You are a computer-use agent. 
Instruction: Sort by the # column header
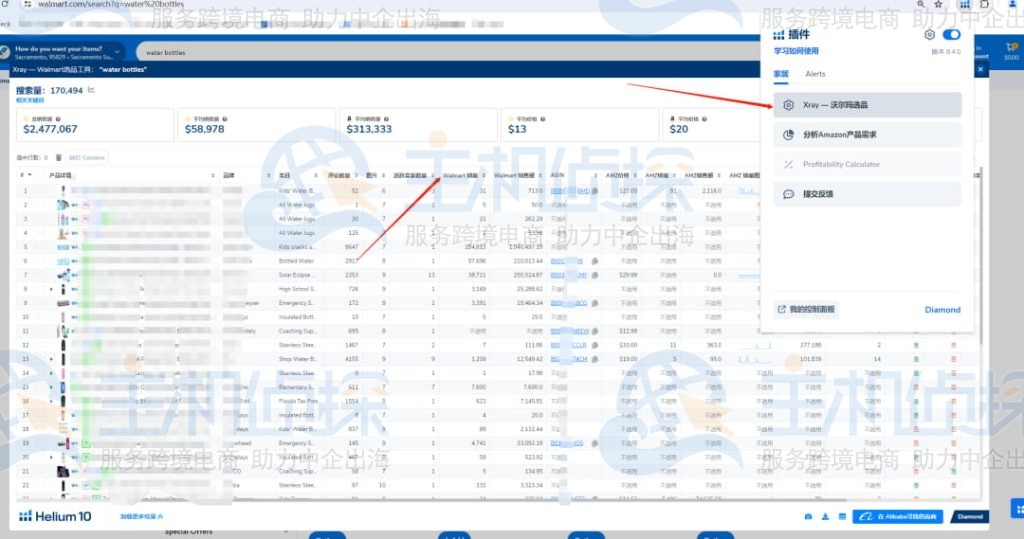25,175
